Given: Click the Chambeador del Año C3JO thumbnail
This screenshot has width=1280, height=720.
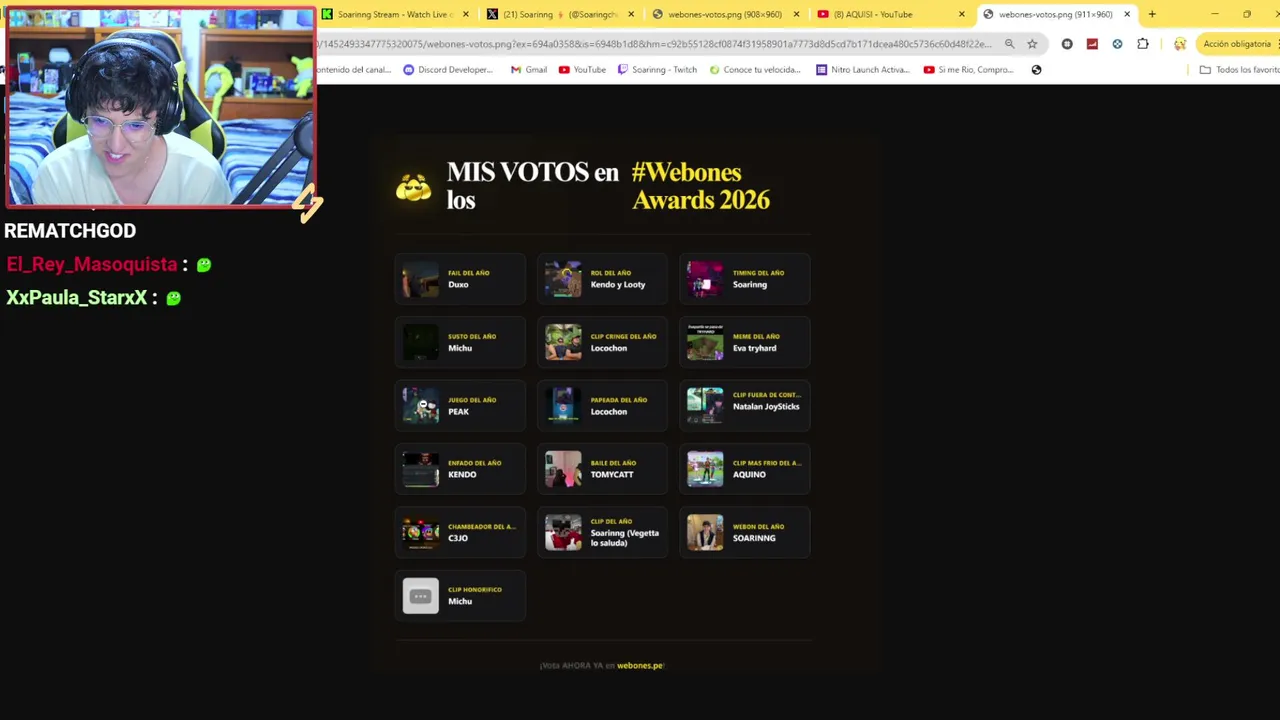Looking at the screenshot, I should [420, 533].
